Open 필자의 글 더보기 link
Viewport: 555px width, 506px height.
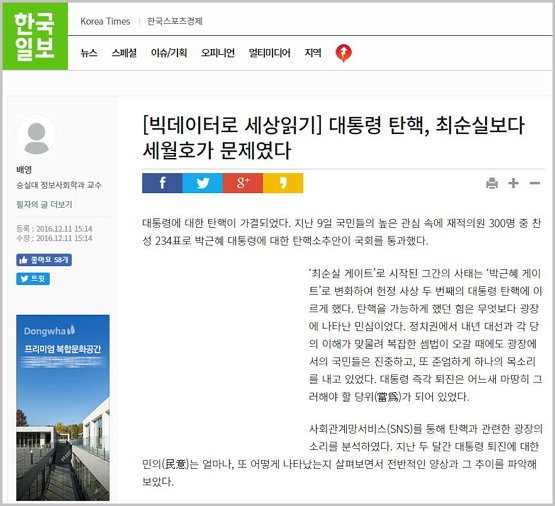pyautogui.click(x=44, y=204)
